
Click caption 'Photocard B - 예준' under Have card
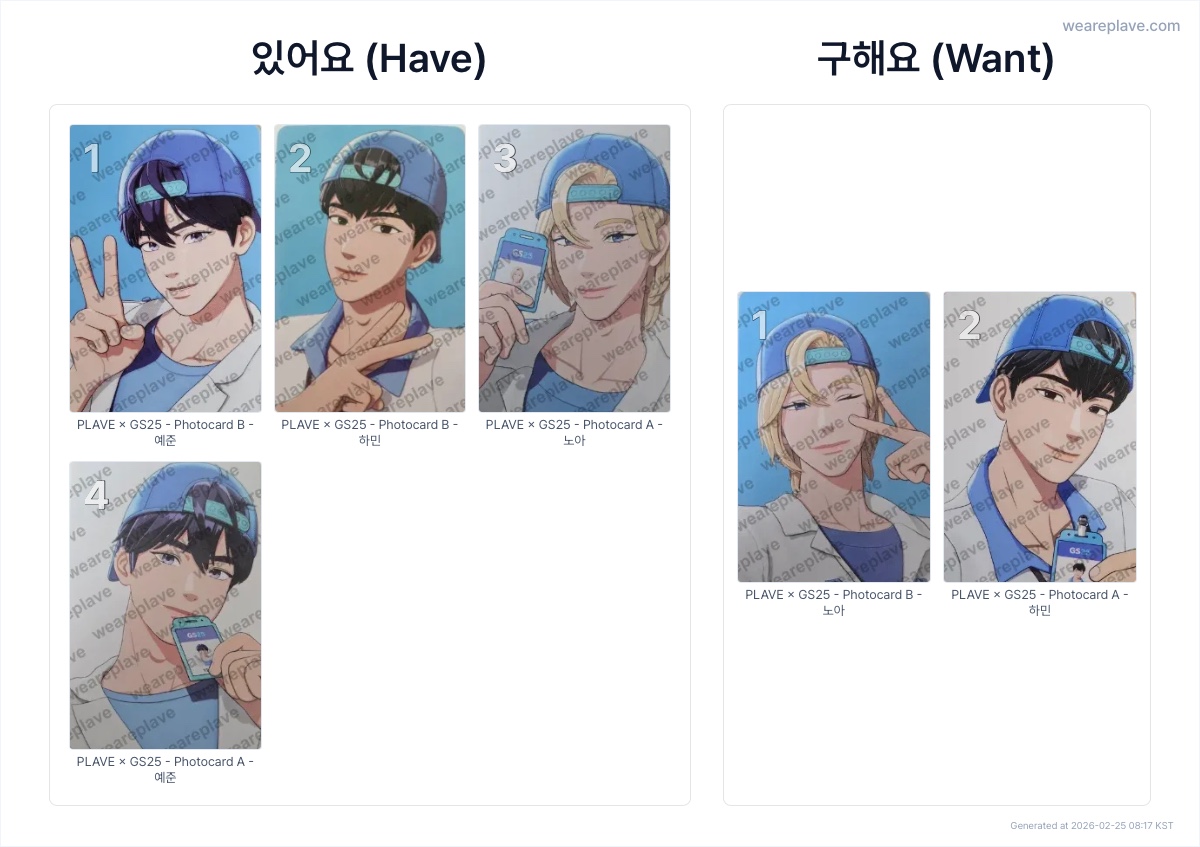click(x=165, y=432)
